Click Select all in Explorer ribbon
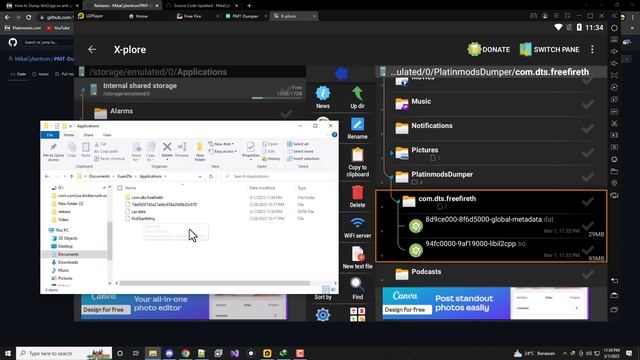 (x=298, y=144)
